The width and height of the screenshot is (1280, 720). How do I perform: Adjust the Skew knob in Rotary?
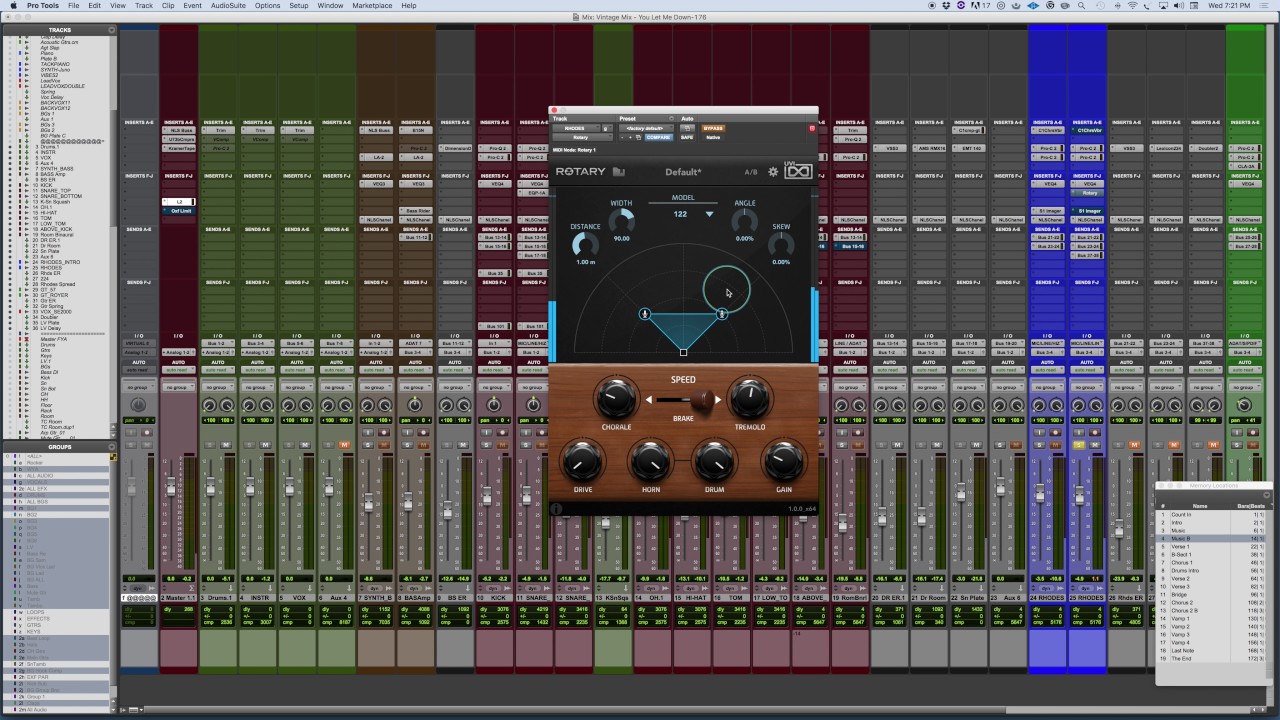[x=781, y=244]
